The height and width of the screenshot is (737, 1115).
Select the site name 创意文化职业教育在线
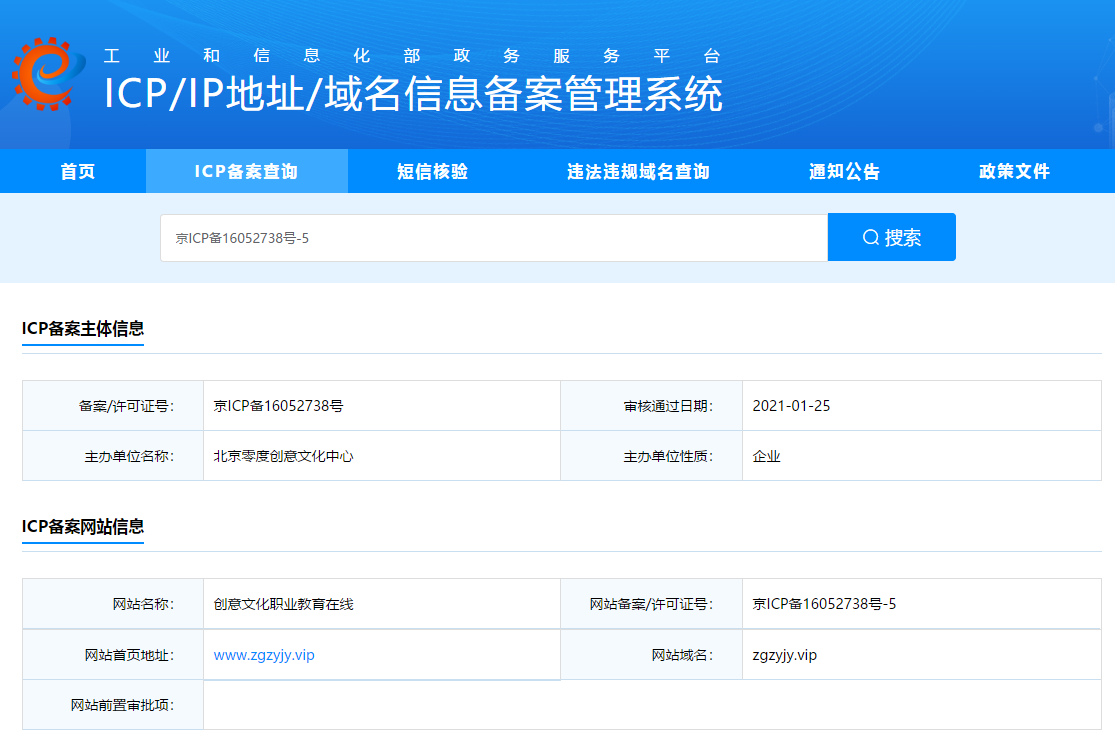click(283, 604)
